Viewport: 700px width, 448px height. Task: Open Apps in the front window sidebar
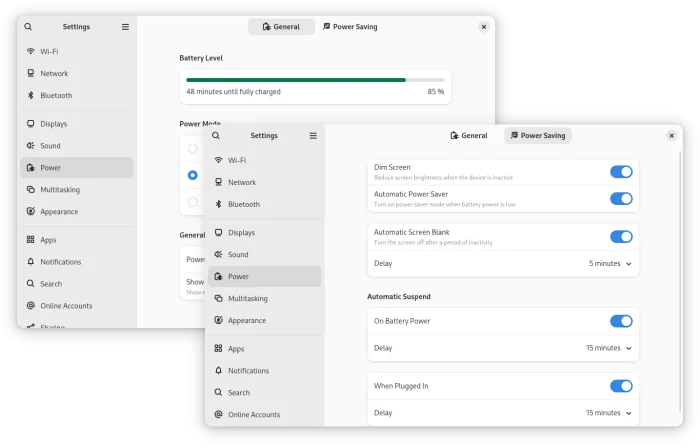coord(265,348)
